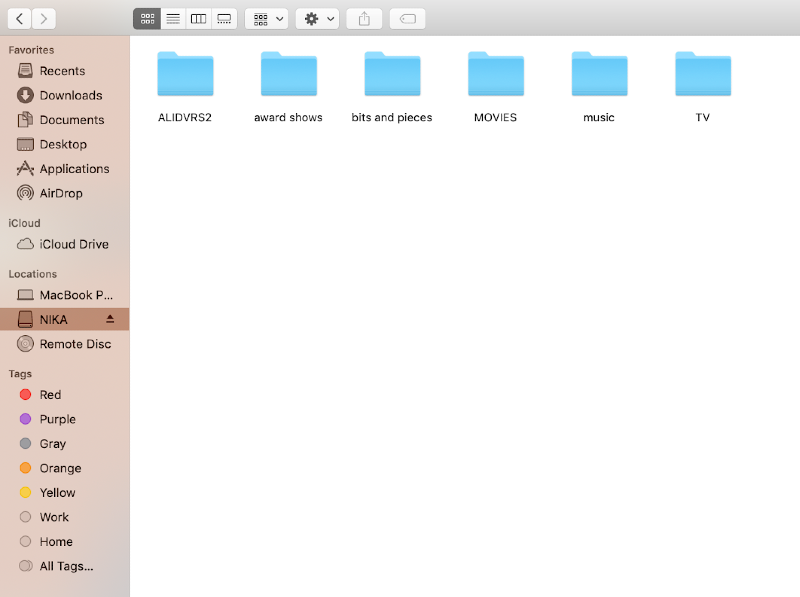Image resolution: width=800 pixels, height=597 pixels.
Task: Open Recents in the sidebar
Action: pyautogui.click(x=65, y=71)
